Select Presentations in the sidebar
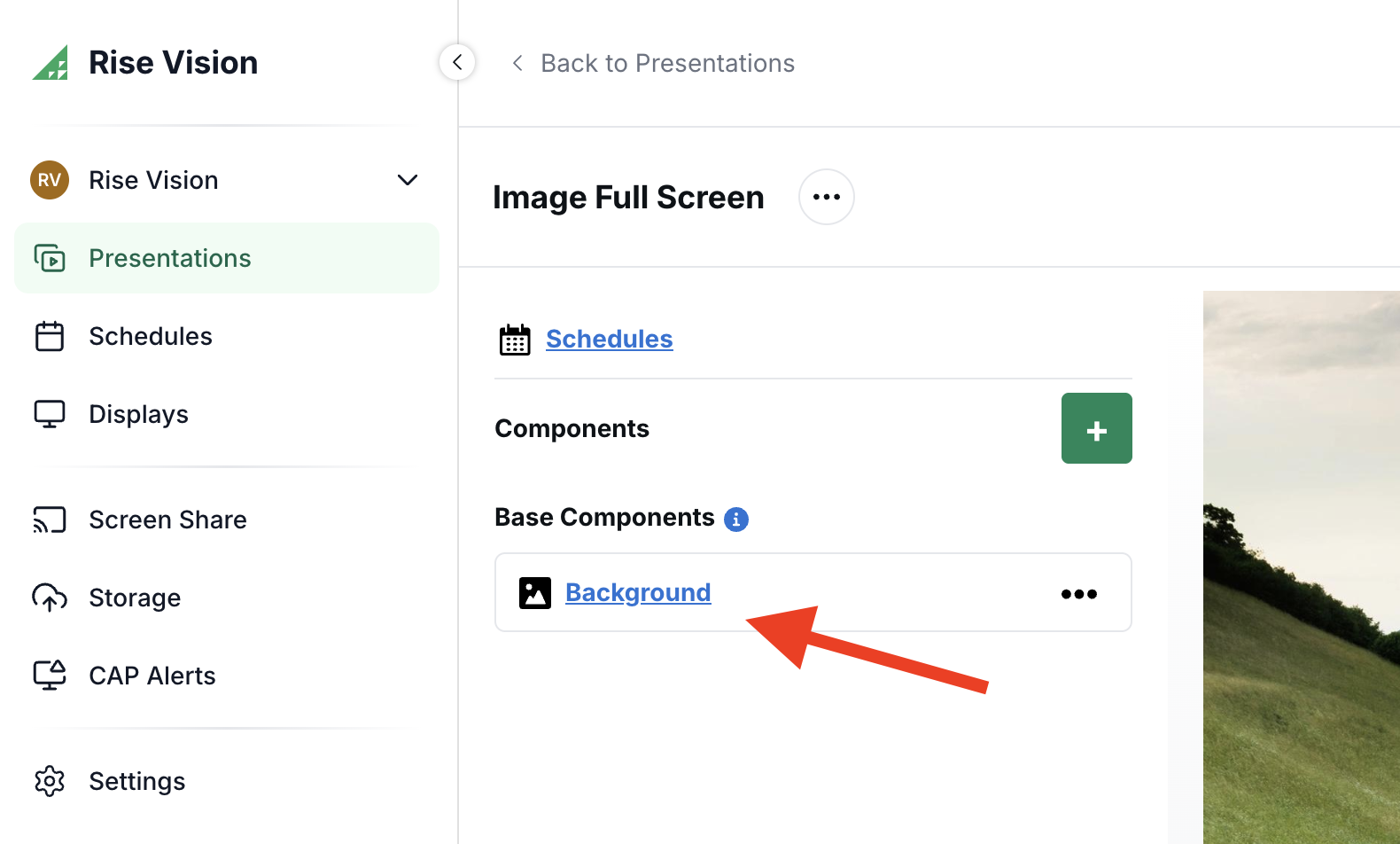1400x844 pixels. (x=169, y=258)
